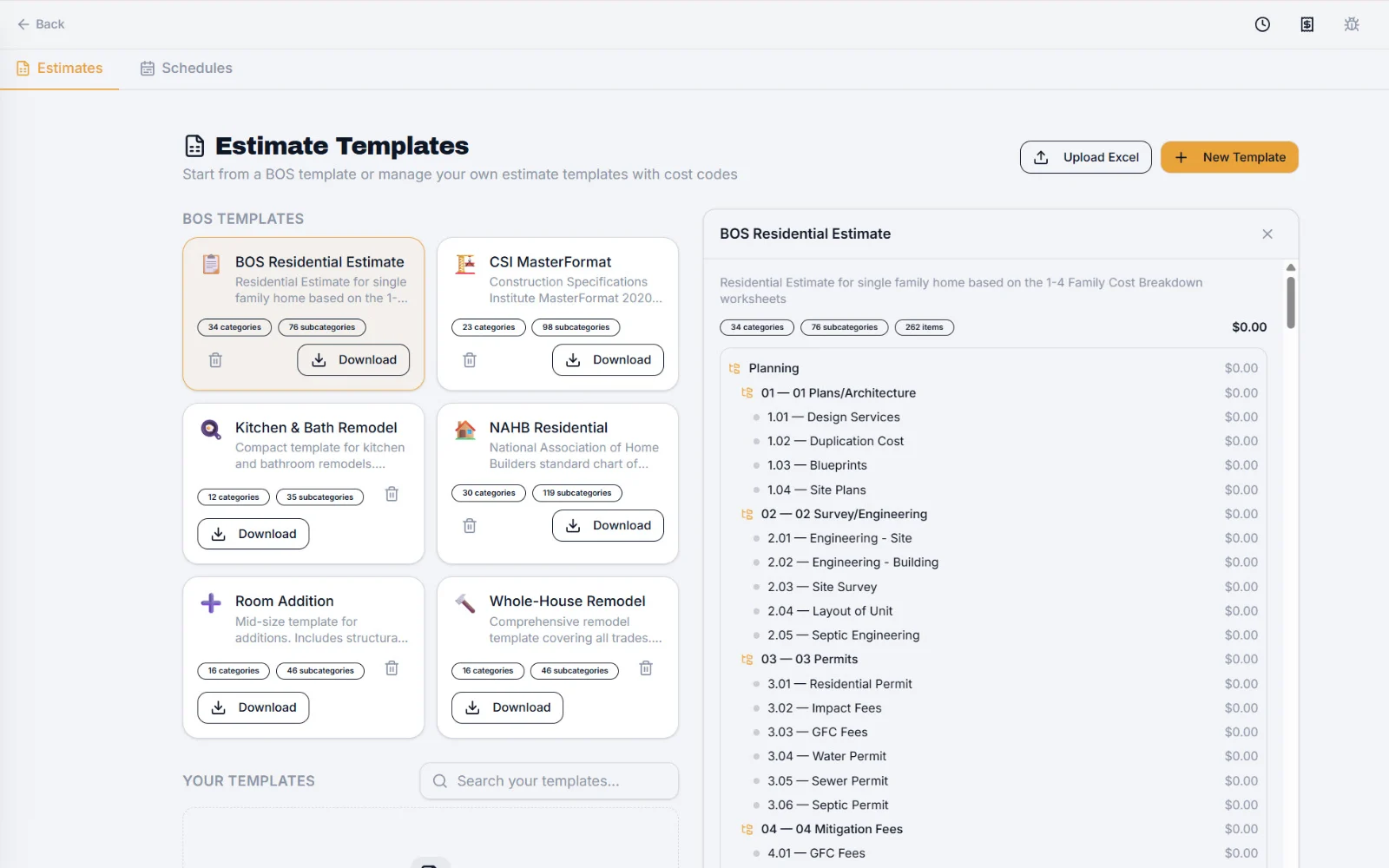Collapse the Planning category in the tree

pos(734,369)
